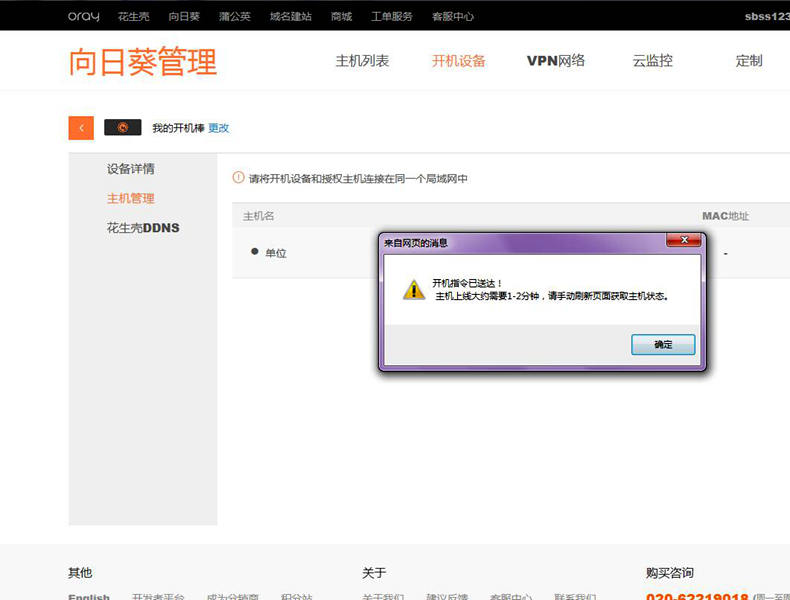
Task: Click the 购买咨询 footer heading
Action: click(x=670, y=573)
